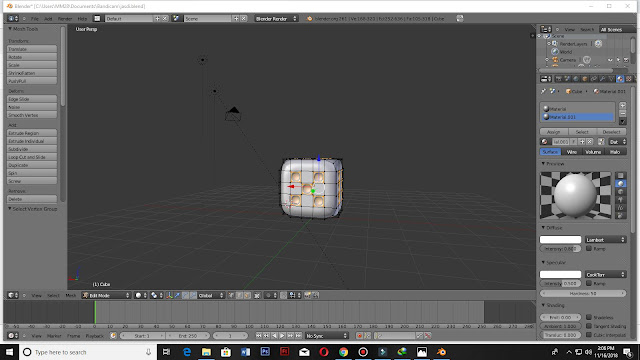Open the World properties tab icon
The image size is (640, 360).
click(576, 79)
